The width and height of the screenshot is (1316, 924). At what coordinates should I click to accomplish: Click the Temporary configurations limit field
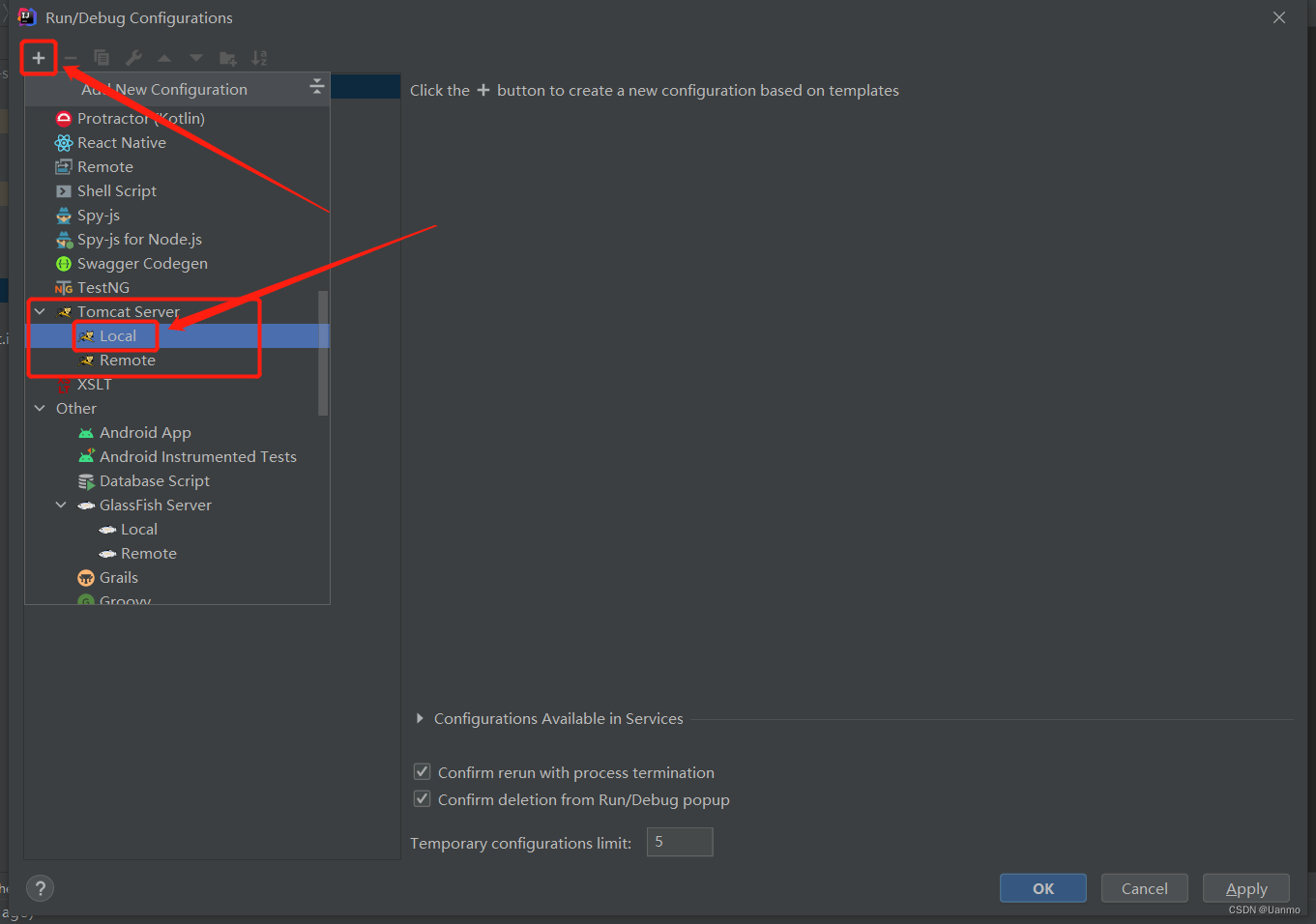coord(680,842)
